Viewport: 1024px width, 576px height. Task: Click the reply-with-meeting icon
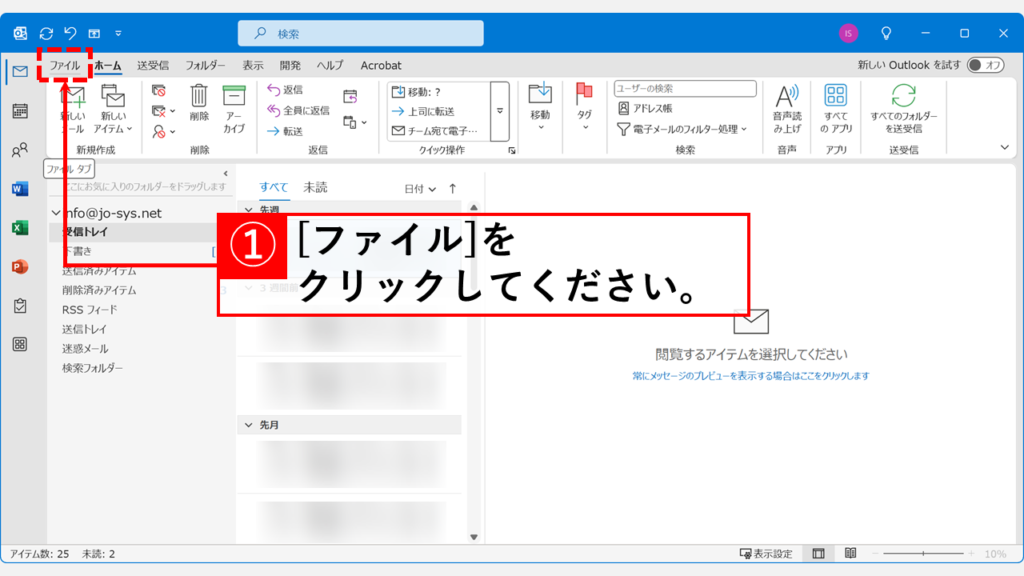coord(350,97)
